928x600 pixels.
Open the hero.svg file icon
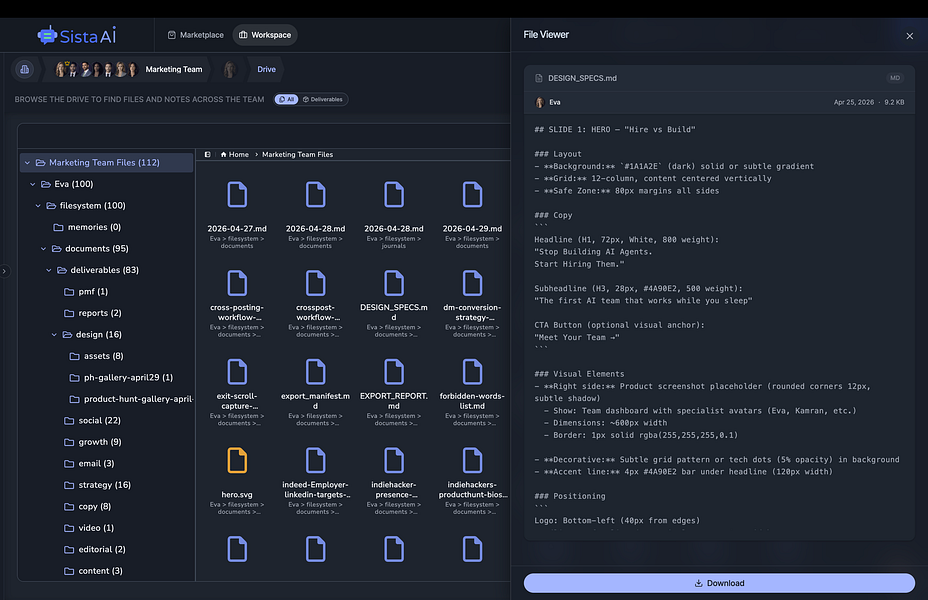tap(237, 460)
